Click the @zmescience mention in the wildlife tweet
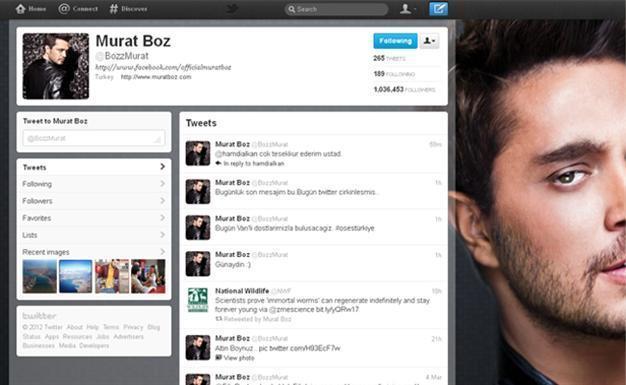This screenshot has width=626, height=385. point(291,310)
